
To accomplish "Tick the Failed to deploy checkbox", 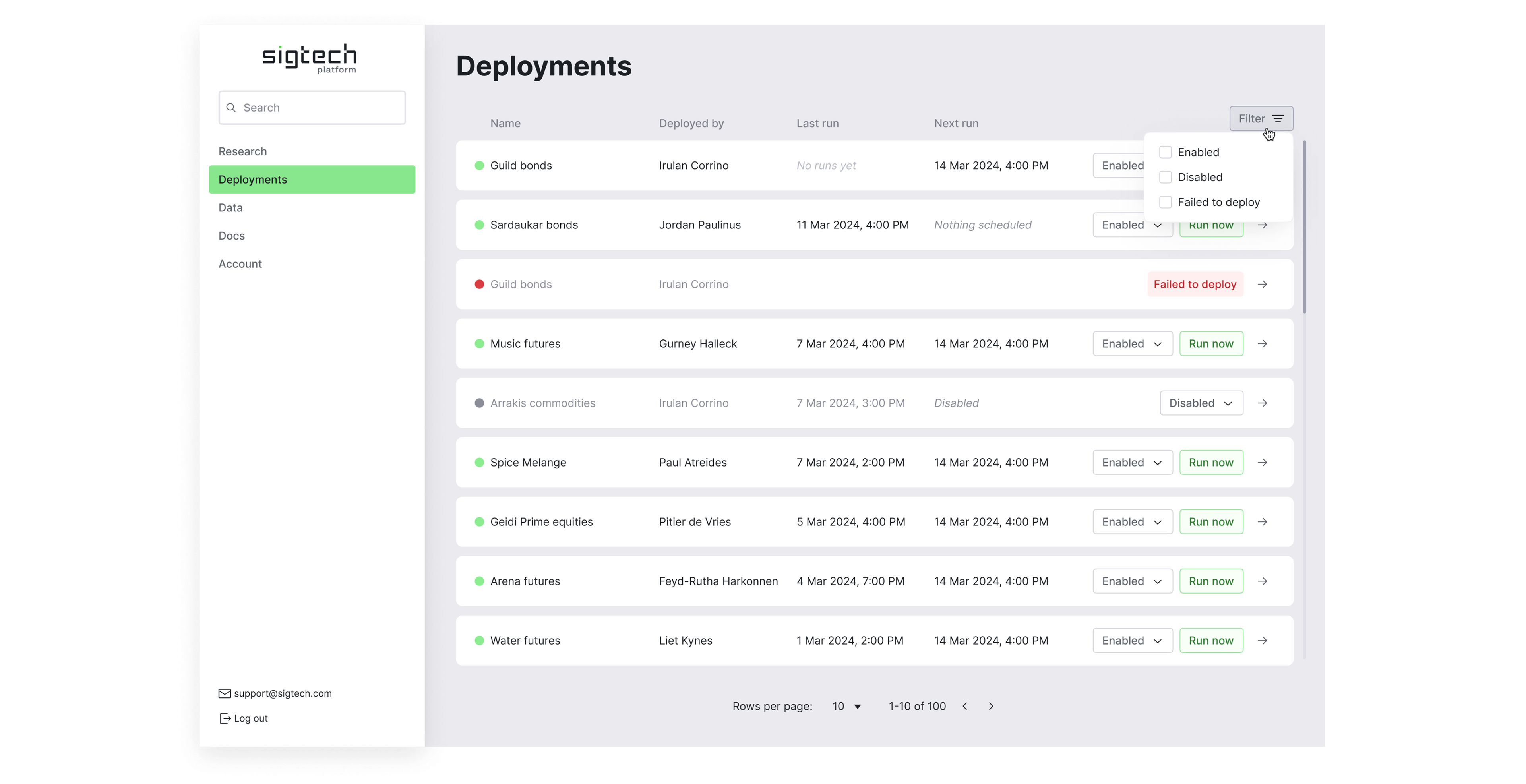I will [x=1165, y=202].
